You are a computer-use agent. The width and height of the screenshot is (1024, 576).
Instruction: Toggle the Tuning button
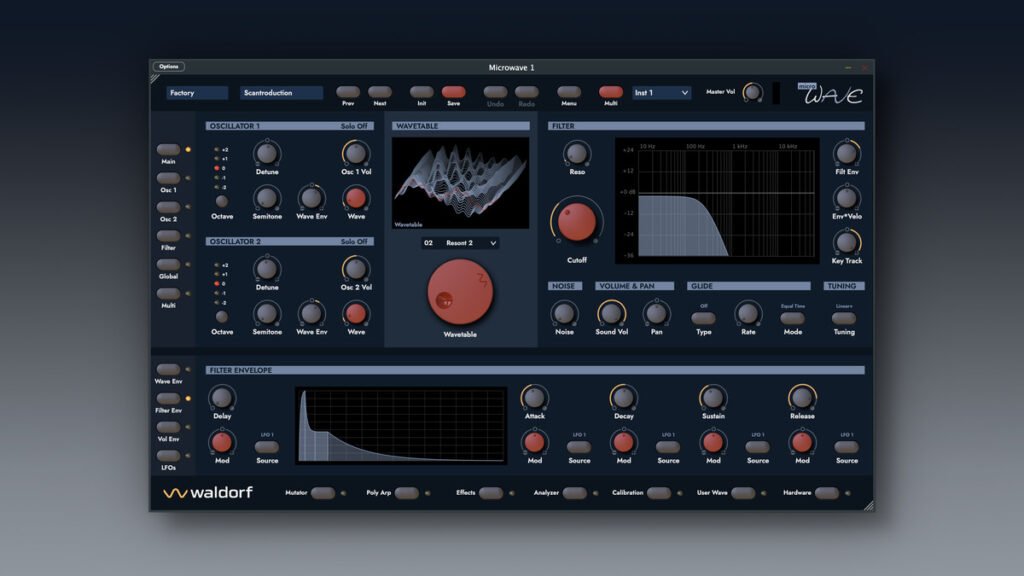[x=844, y=318]
